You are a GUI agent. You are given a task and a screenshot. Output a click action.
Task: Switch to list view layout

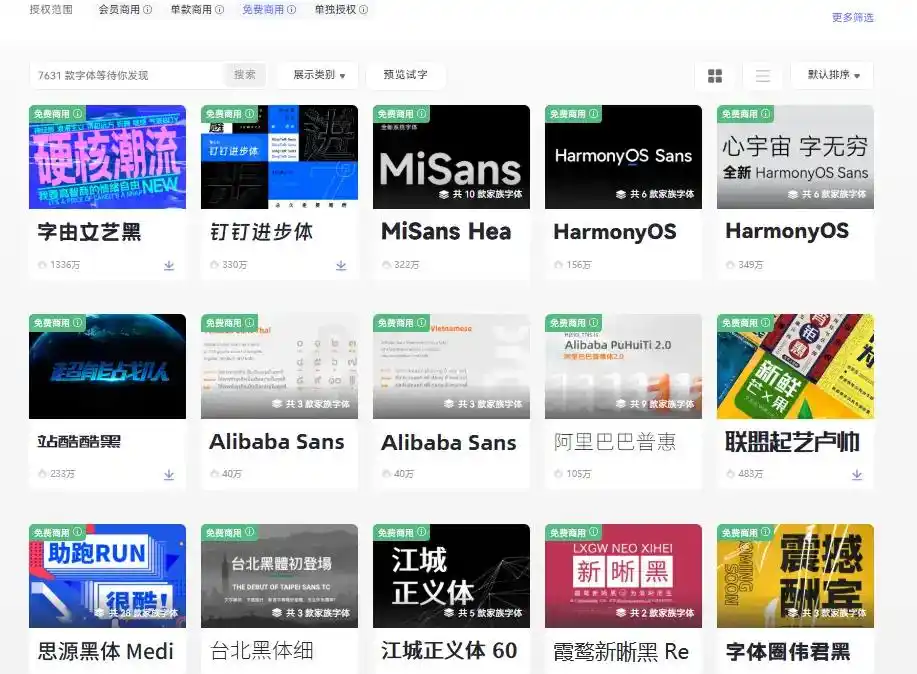pyautogui.click(x=761, y=75)
